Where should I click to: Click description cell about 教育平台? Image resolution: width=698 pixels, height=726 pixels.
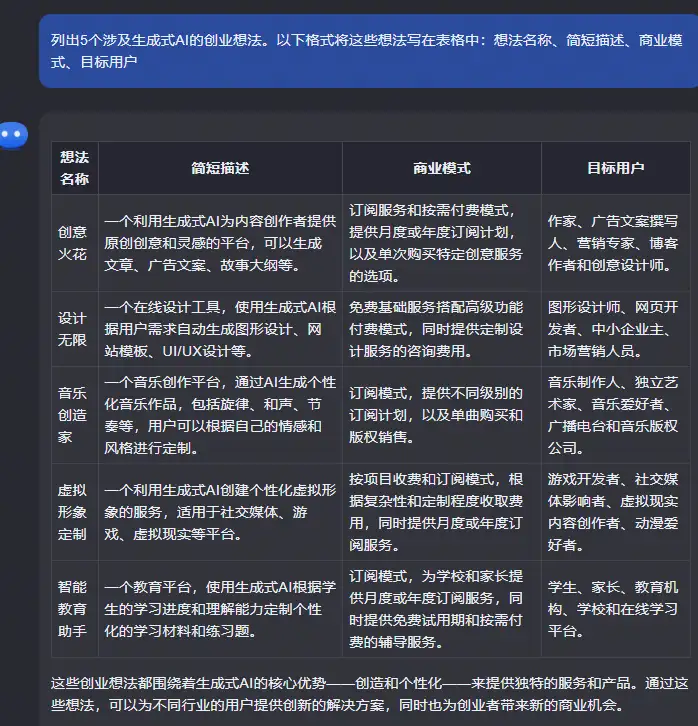[220, 609]
